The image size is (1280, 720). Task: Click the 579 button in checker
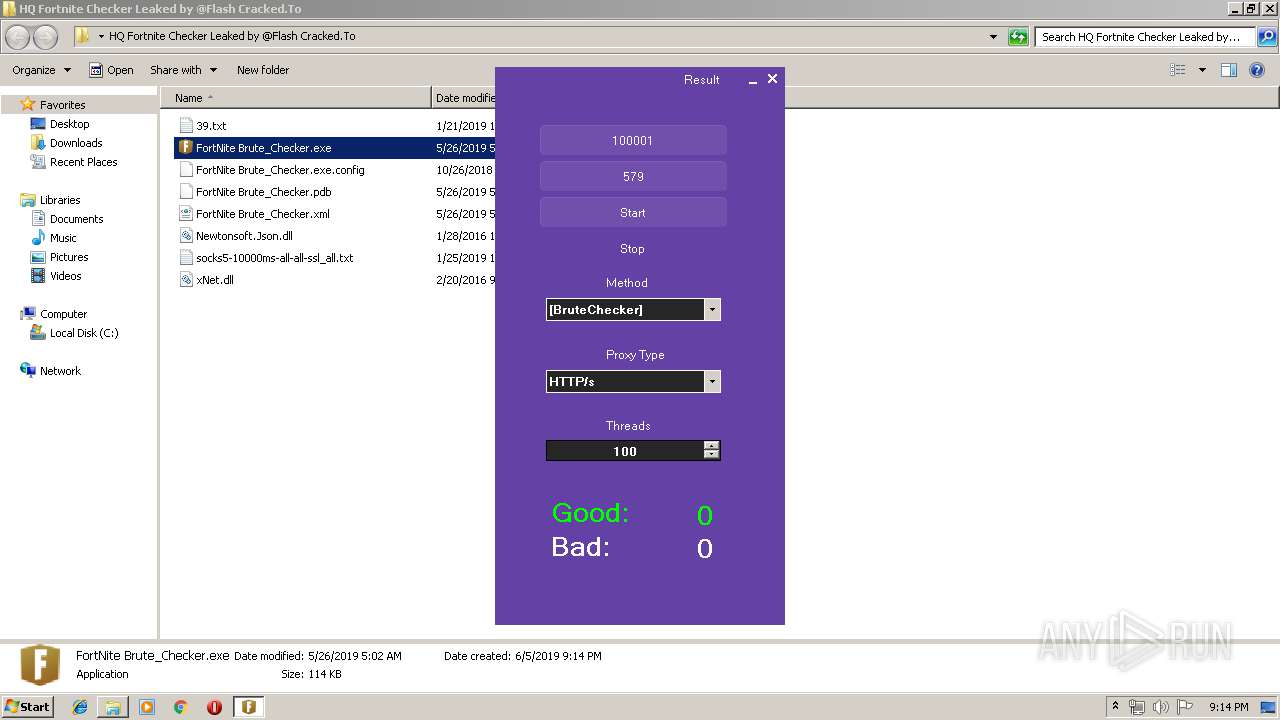point(633,177)
